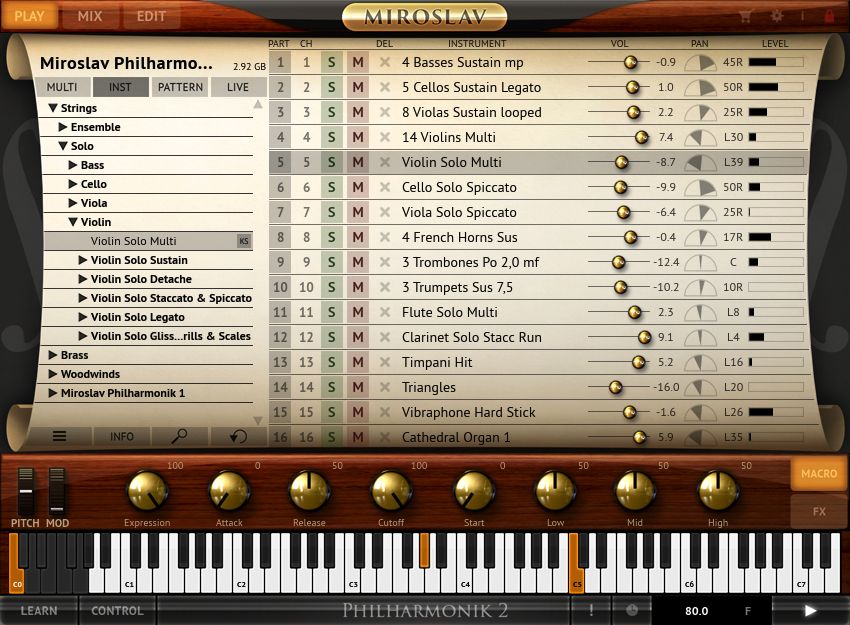Click the panic exclamation icon
The height and width of the screenshot is (625, 850).
pyautogui.click(x=590, y=609)
